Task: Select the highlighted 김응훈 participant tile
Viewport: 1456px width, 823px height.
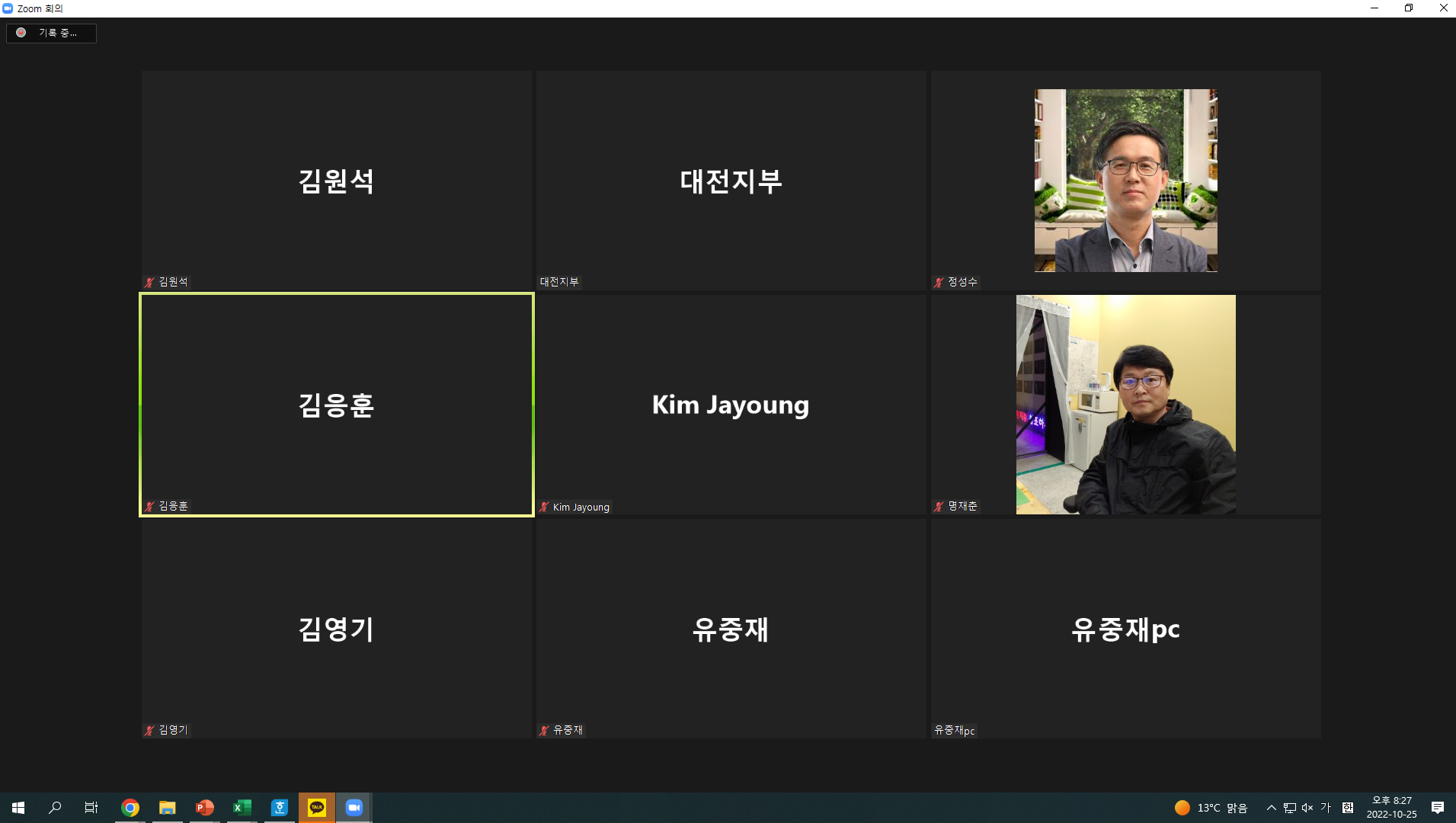Action: [x=336, y=405]
